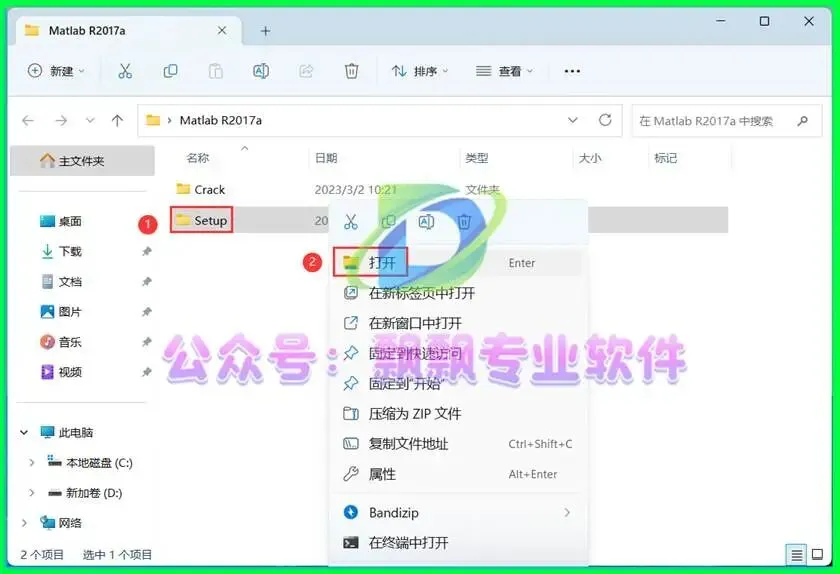Open recent locations dropdown arrow
This screenshot has height=574, width=840.
click(x=90, y=121)
